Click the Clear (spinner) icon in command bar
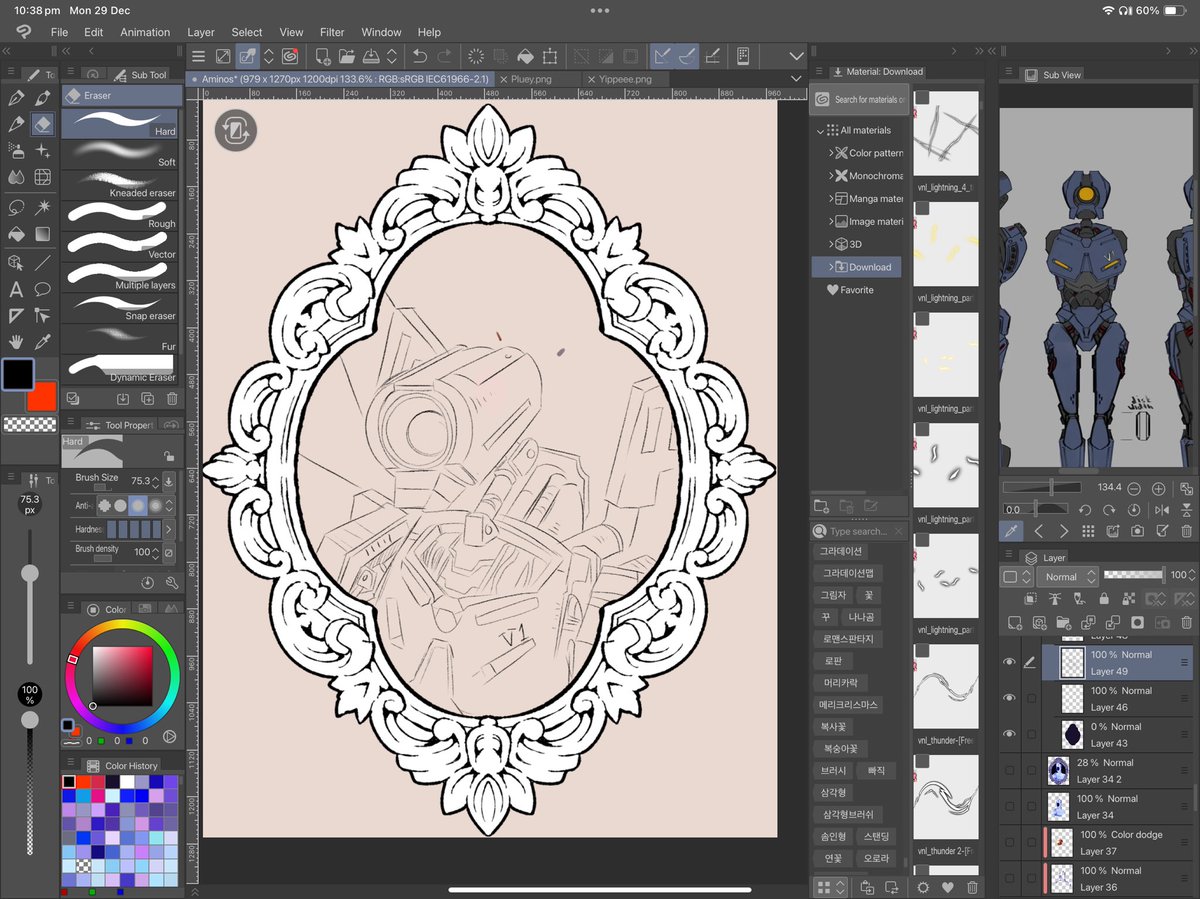 (x=476, y=57)
